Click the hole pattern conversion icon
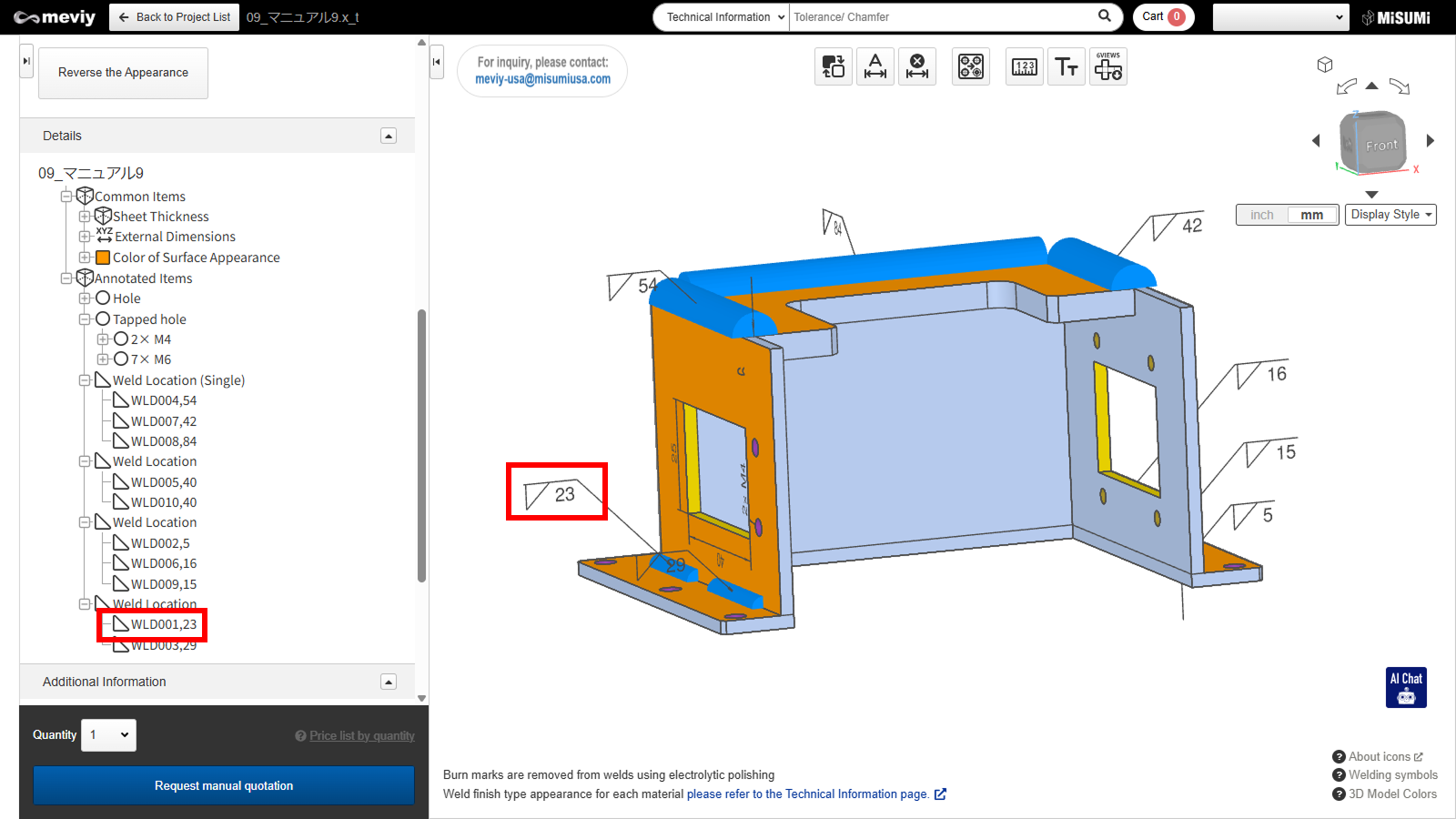 (971, 66)
